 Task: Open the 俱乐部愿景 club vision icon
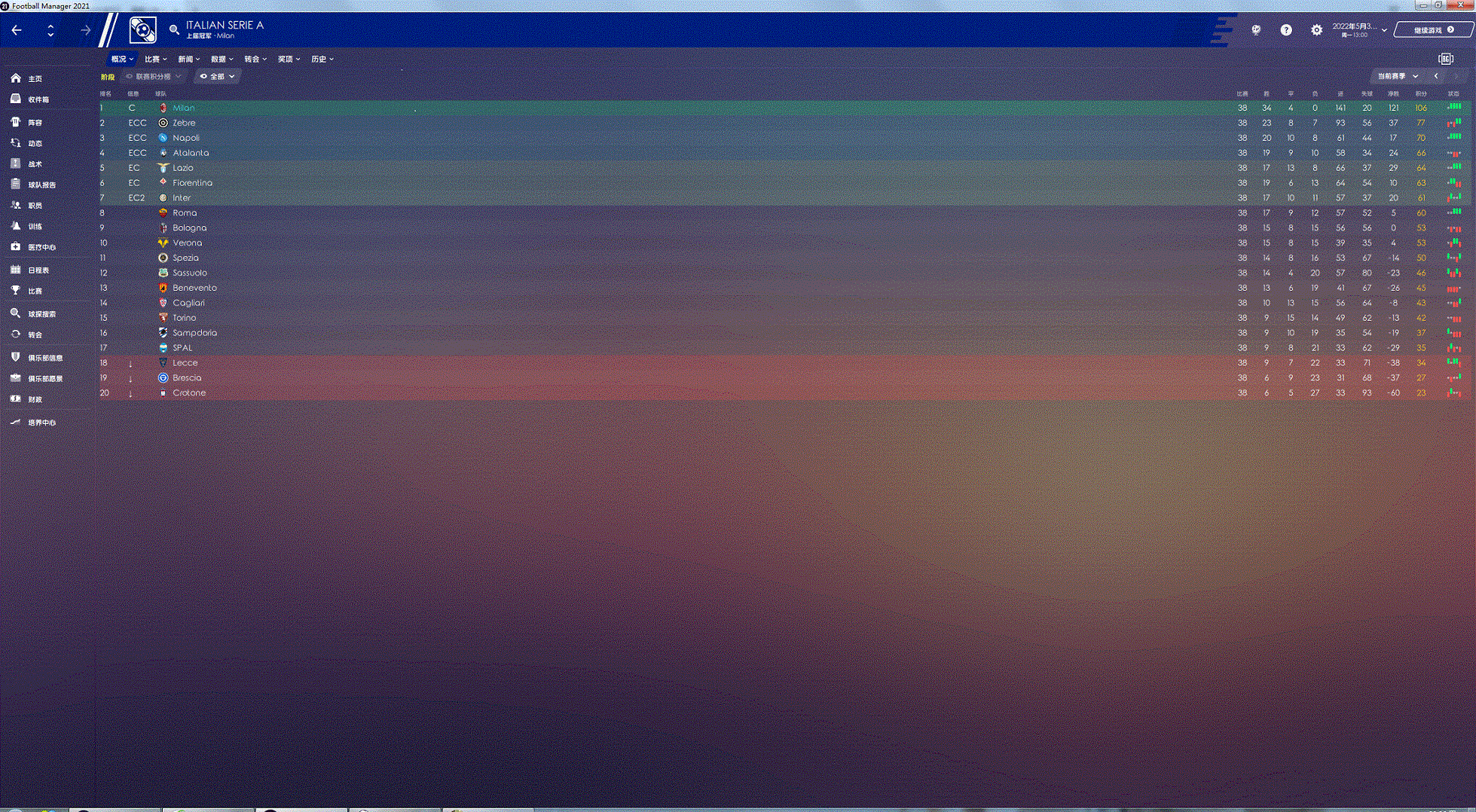15,378
